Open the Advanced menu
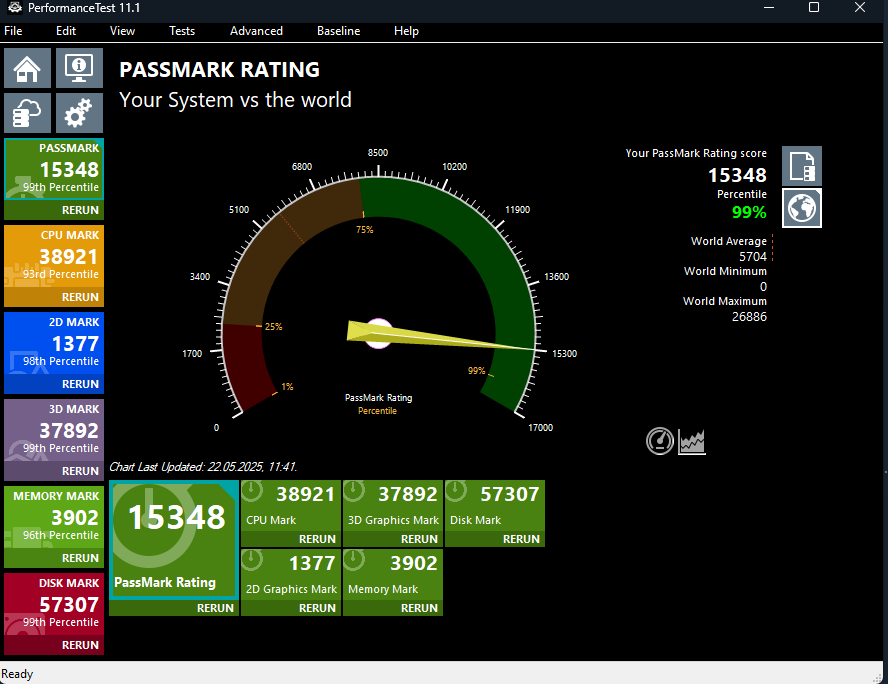888x684 pixels. [x=256, y=31]
